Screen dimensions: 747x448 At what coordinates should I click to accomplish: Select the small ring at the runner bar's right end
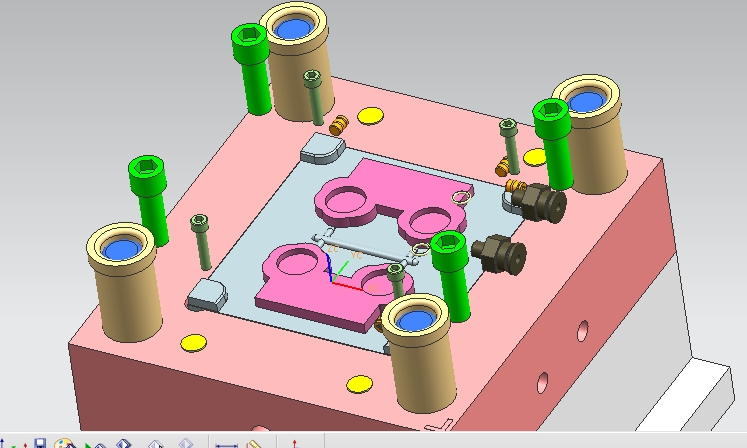click(x=420, y=249)
